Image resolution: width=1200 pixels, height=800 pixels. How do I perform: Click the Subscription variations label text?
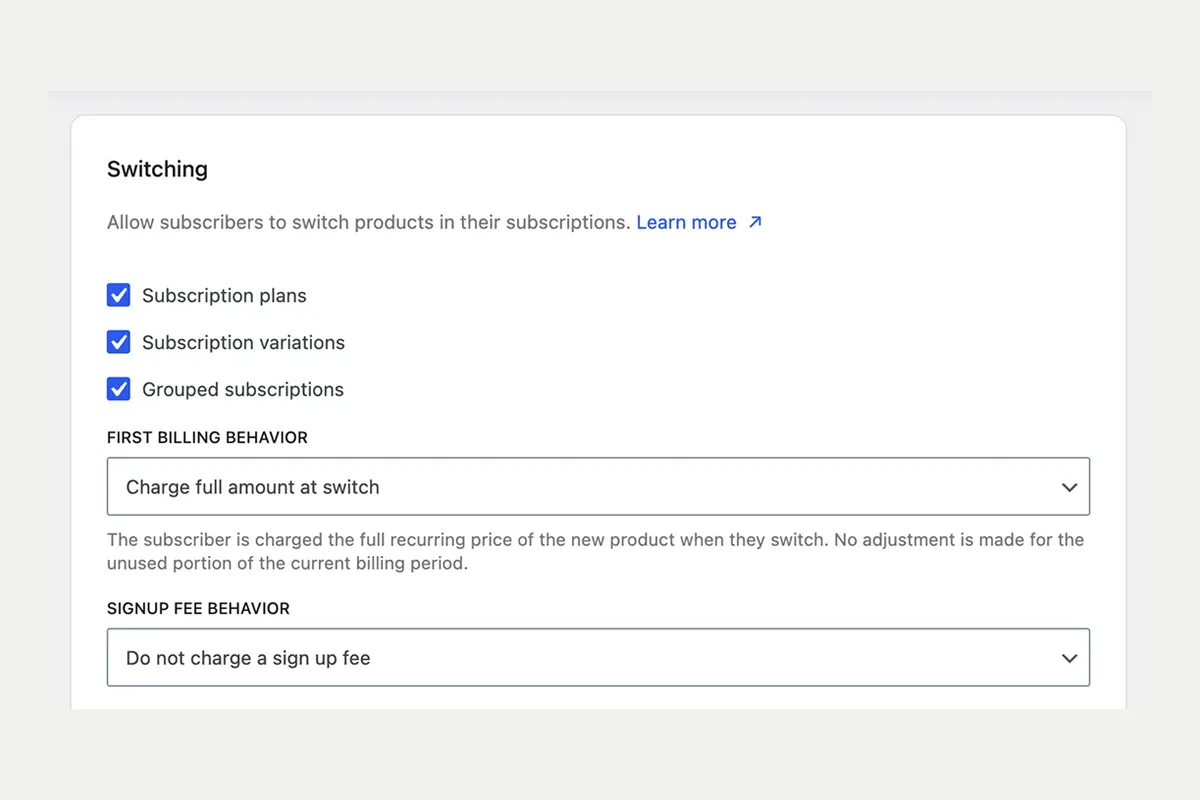(x=243, y=343)
